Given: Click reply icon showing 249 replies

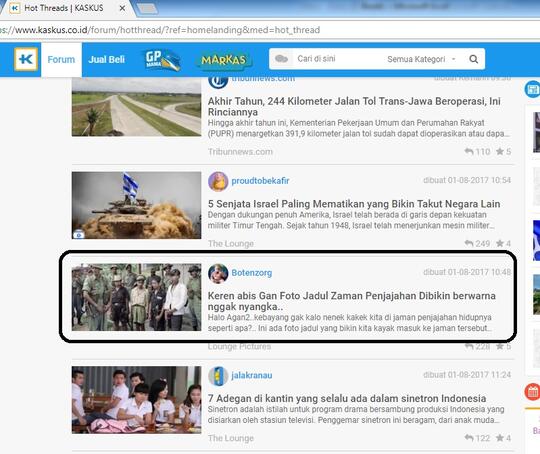Looking at the screenshot, I should pyautogui.click(x=469, y=243).
